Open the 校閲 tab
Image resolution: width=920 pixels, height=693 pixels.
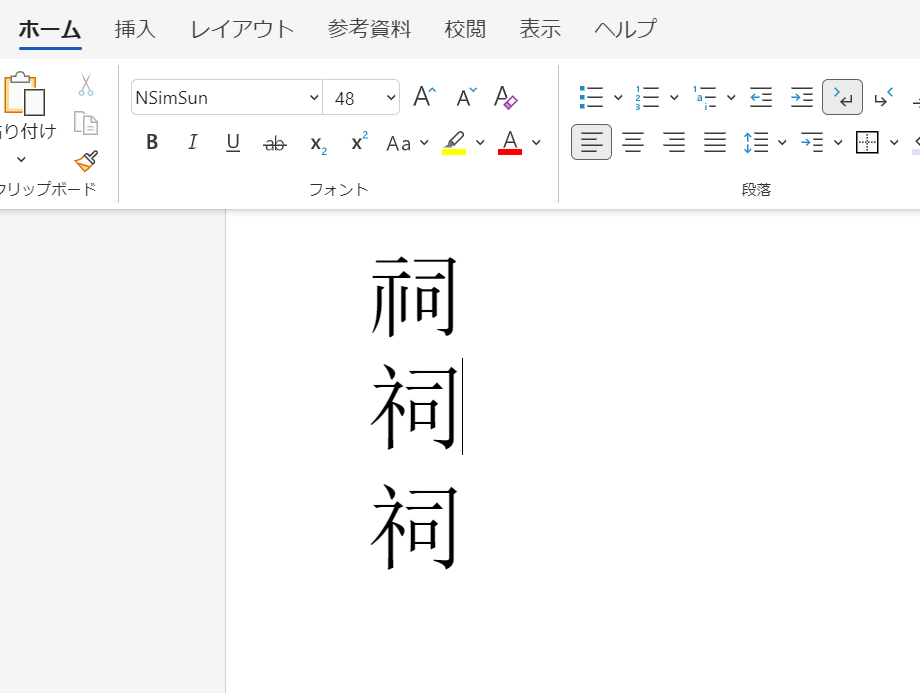tap(465, 29)
